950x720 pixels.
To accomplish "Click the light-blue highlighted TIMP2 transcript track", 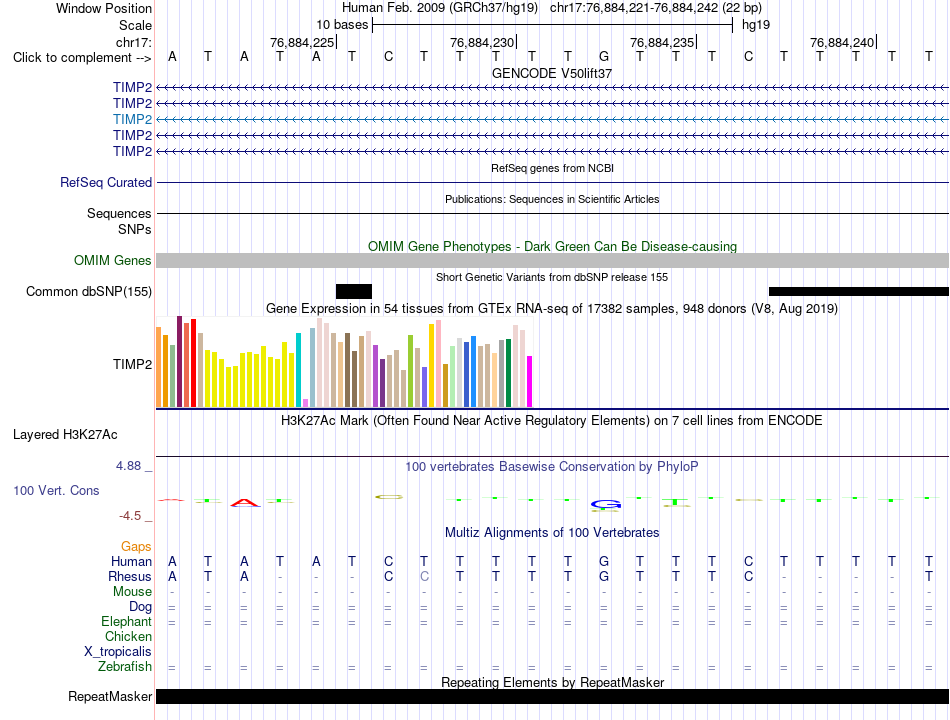I will tap(552, 119).
